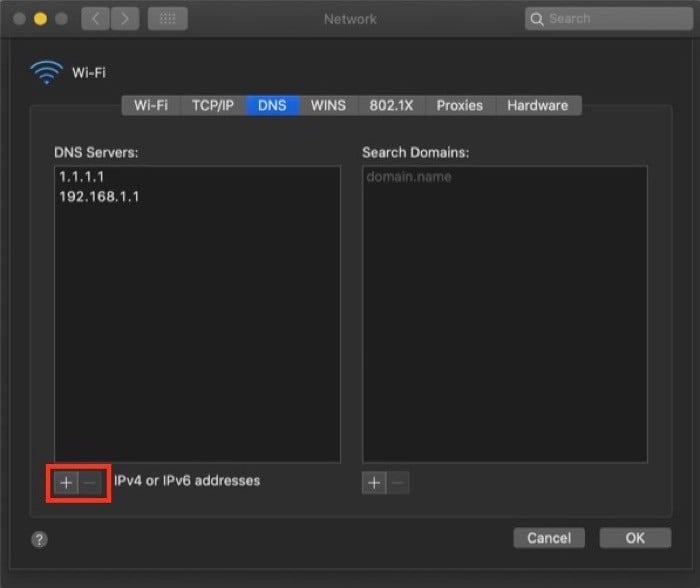The height and width of the screenshot is (588, 700).
Task: Open the Hardware tab
Action: pos(538,105)
